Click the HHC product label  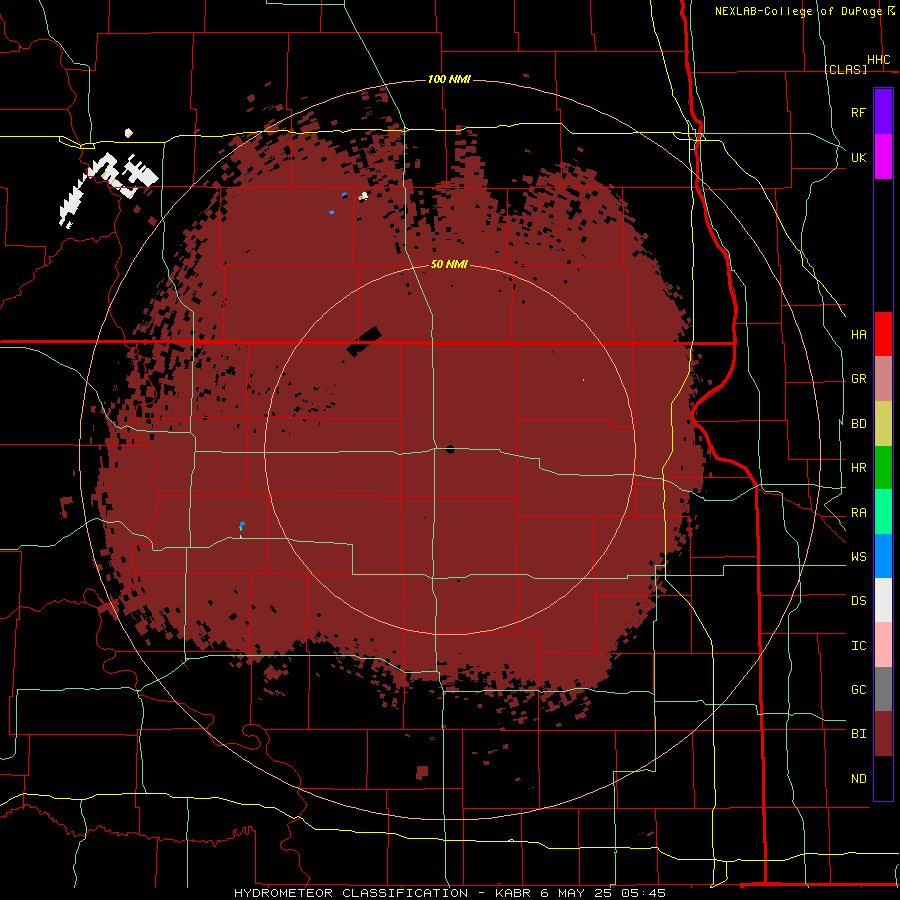[878, 60]
